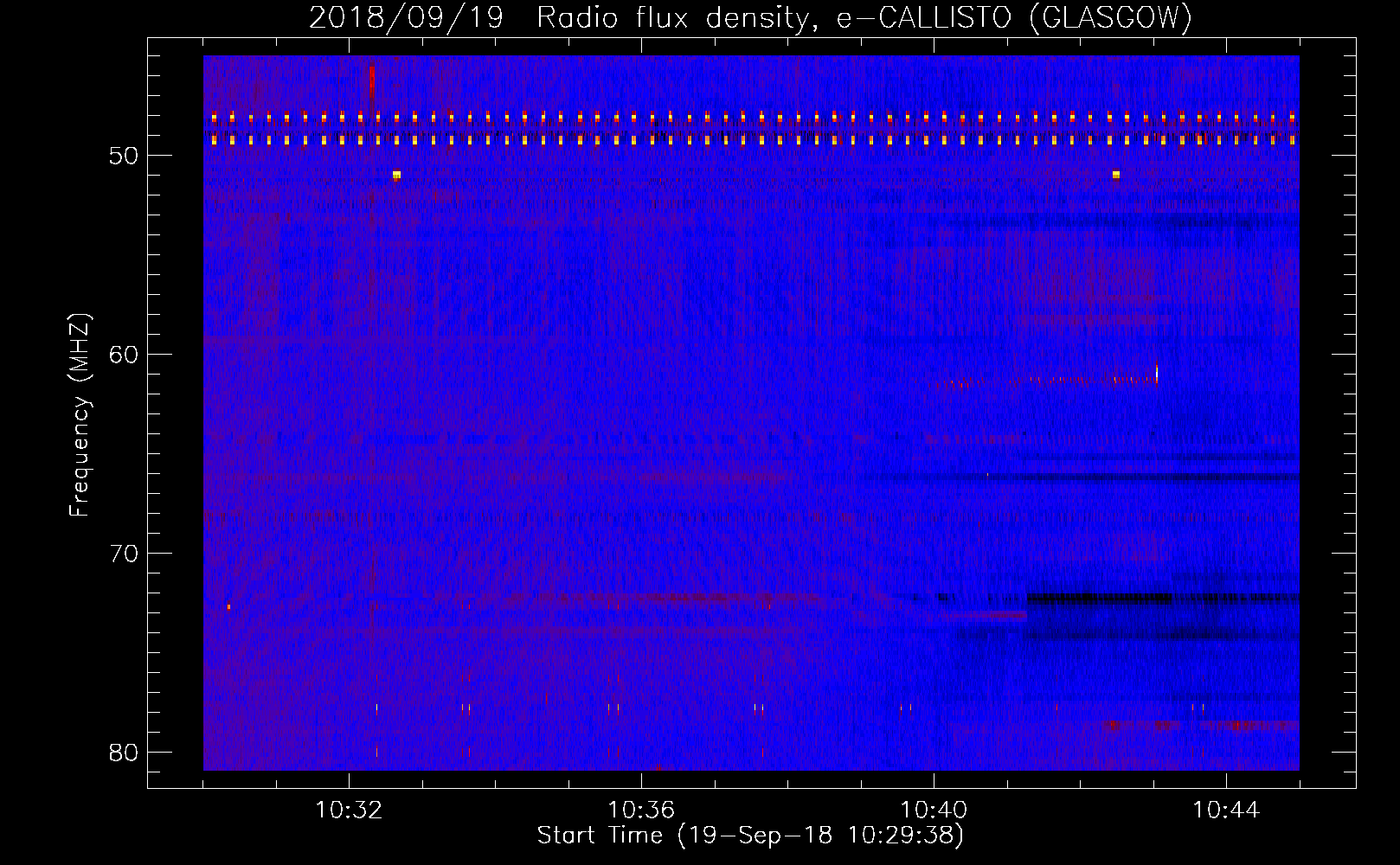This screenshot has width=1400, height=865.
Task: Click the dark black band at 72 MHz
Action: (1099, 597)
